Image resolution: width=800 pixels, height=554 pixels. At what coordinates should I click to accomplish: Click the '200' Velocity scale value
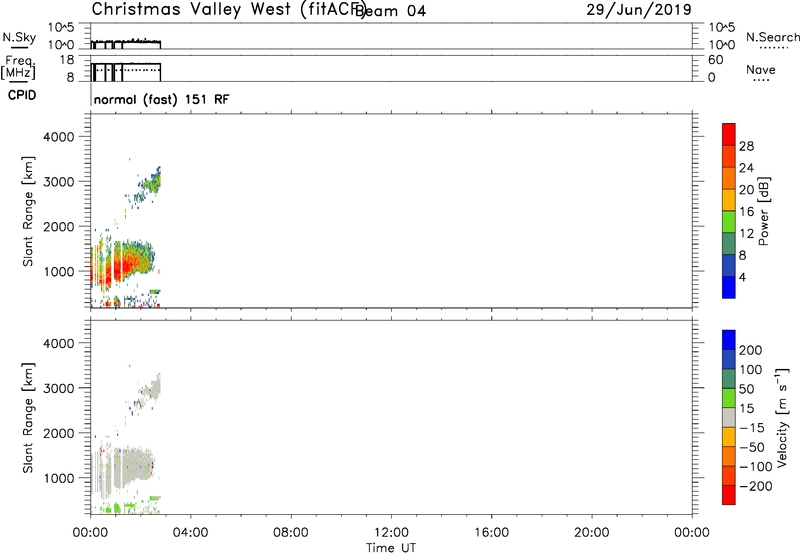(751, 350)
